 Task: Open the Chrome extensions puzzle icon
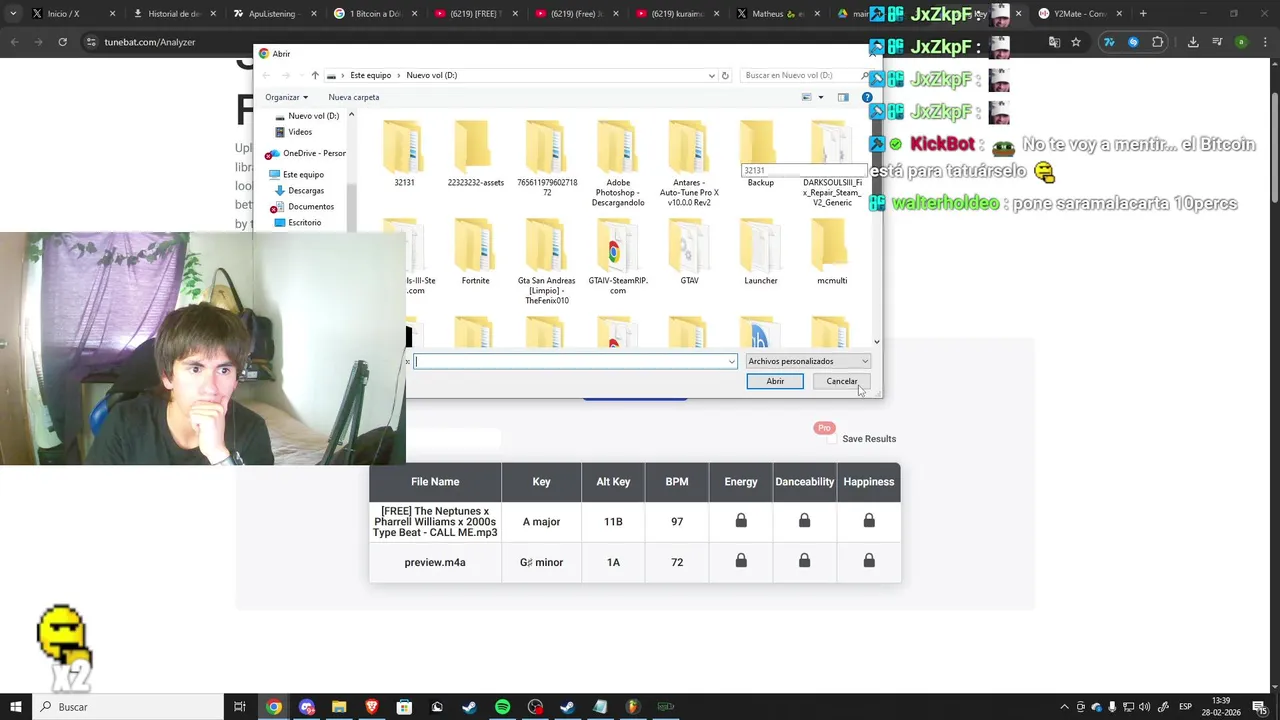coord(1158,42)
